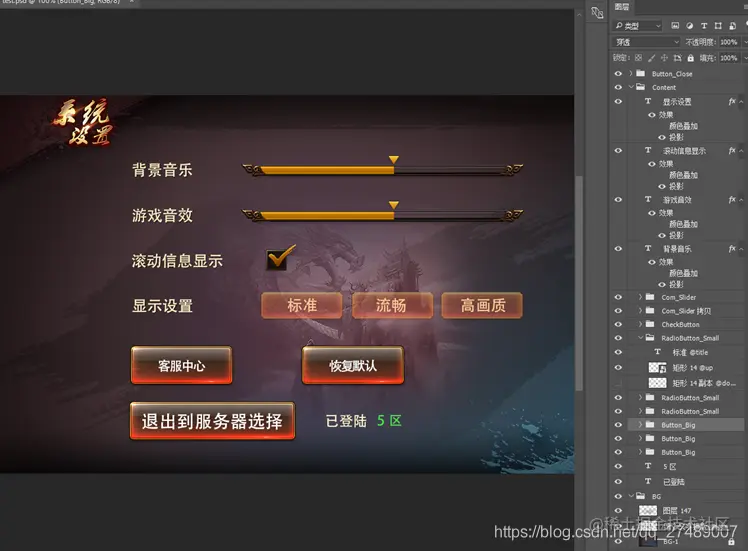748x551 pixels.
Task: Hide the 图层 147 layer
Action: click(x=618, y=510)
